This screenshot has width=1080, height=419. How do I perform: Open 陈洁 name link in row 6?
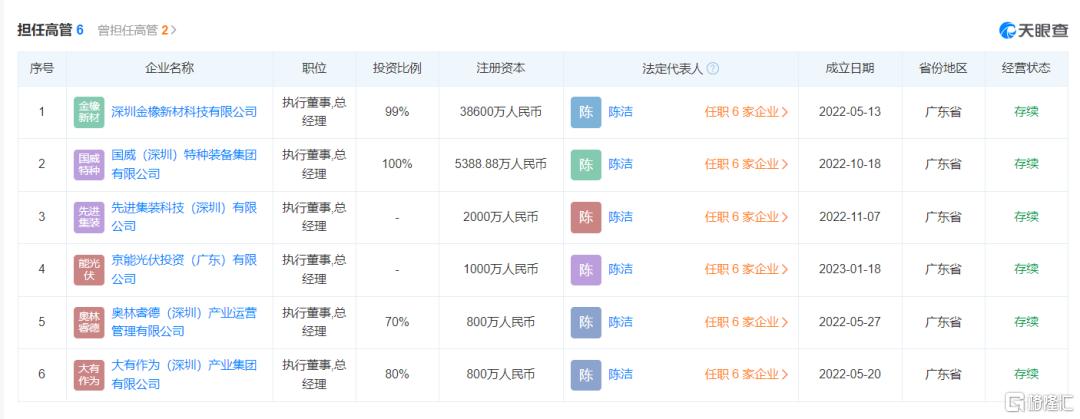(620, 374)
